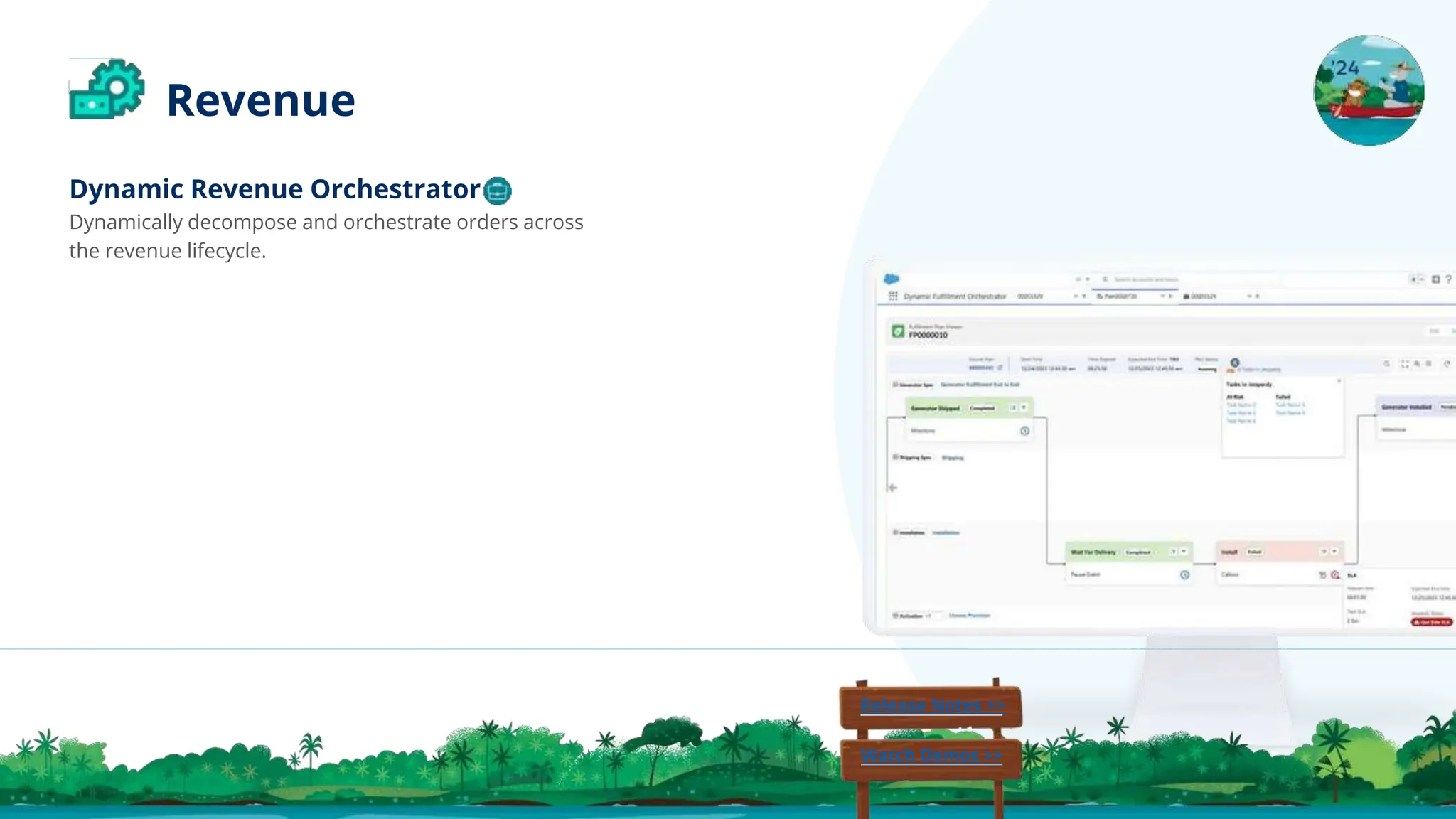Viewport: 1456px width, 819px height.
Task: Click the Revenue gear and cash icon
Action: coord(107,89)
